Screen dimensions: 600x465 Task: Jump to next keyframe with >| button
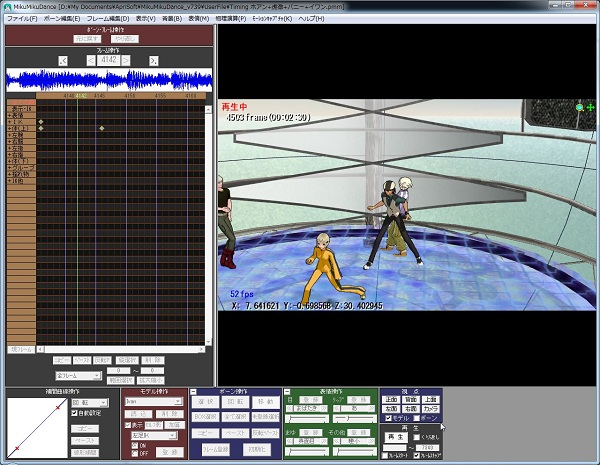(x=153, y=61)
